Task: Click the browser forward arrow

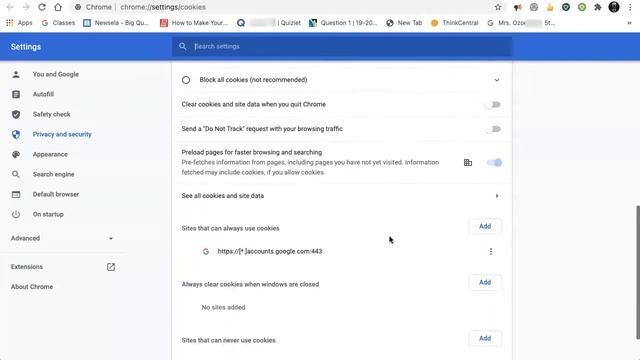Action: 26,7
